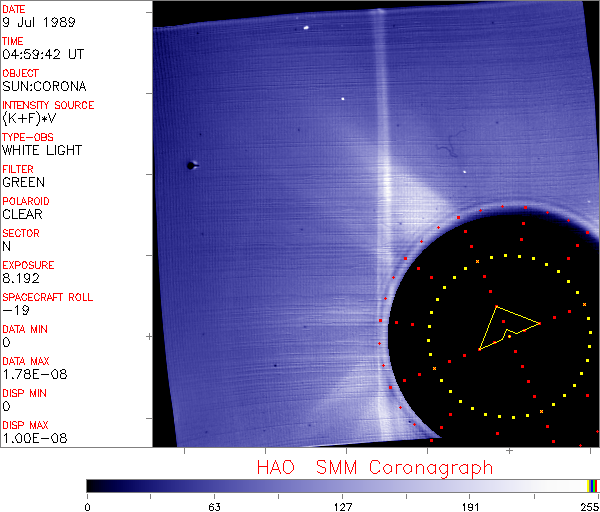Click the intensity color bar gradient
Screen dimensions: 600x512
tap(337, 486)
